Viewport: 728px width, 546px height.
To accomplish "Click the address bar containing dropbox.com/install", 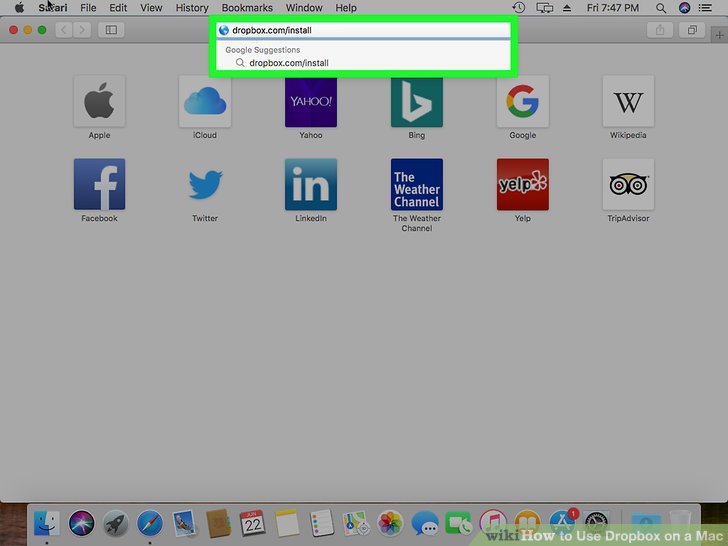I will [x=364, y=30].
